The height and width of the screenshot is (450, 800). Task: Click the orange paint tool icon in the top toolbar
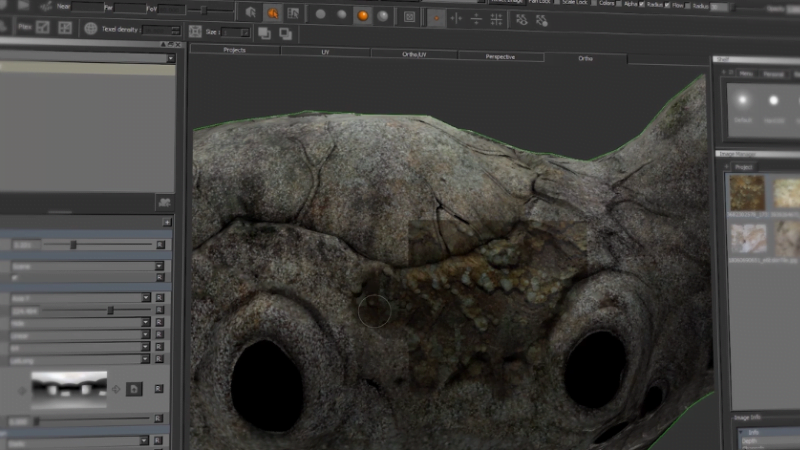271,14
